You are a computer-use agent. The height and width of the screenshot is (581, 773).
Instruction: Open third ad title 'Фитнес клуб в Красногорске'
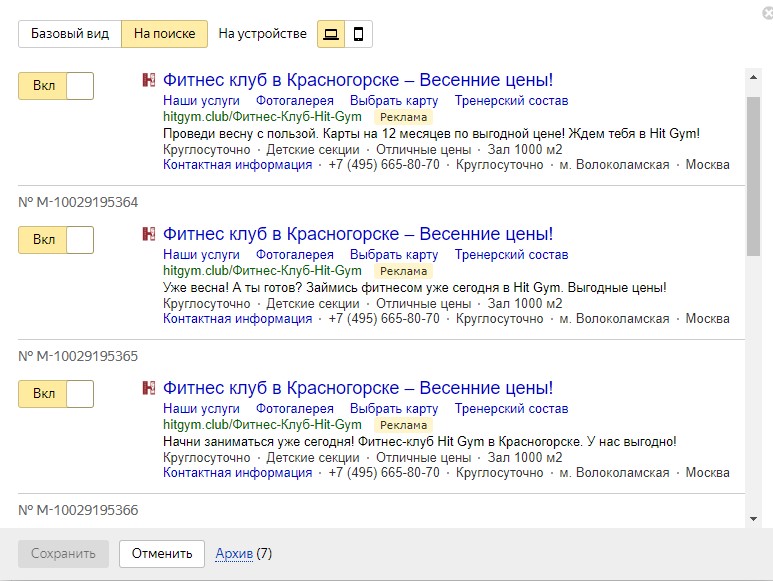[x=358, y=388]
